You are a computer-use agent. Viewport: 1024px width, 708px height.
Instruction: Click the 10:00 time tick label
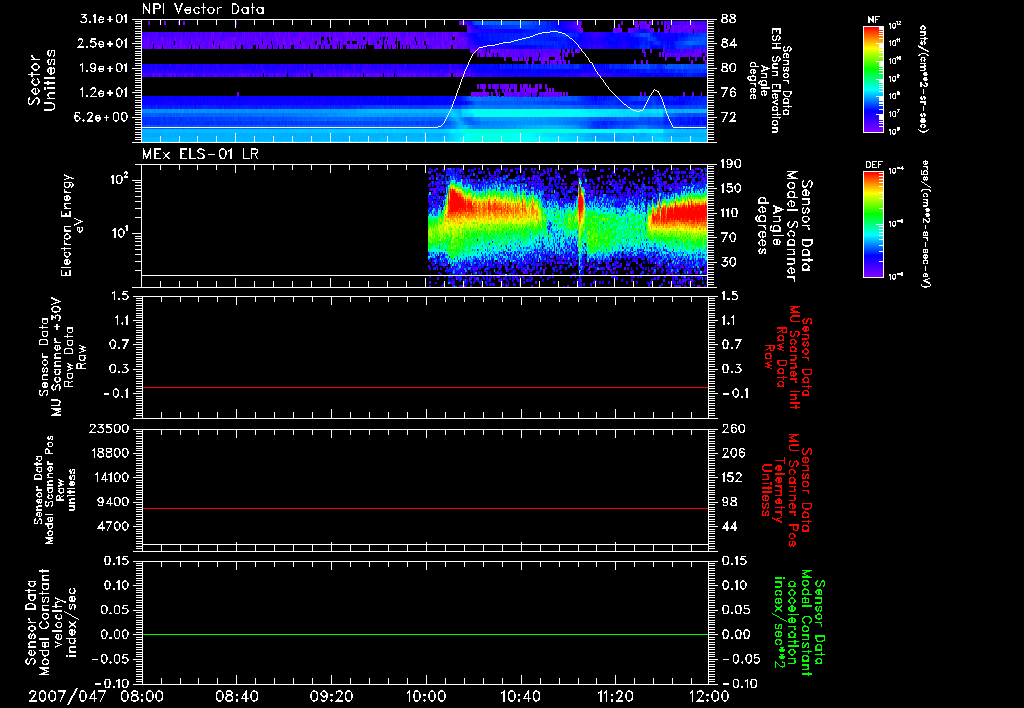tap(426, 696)
